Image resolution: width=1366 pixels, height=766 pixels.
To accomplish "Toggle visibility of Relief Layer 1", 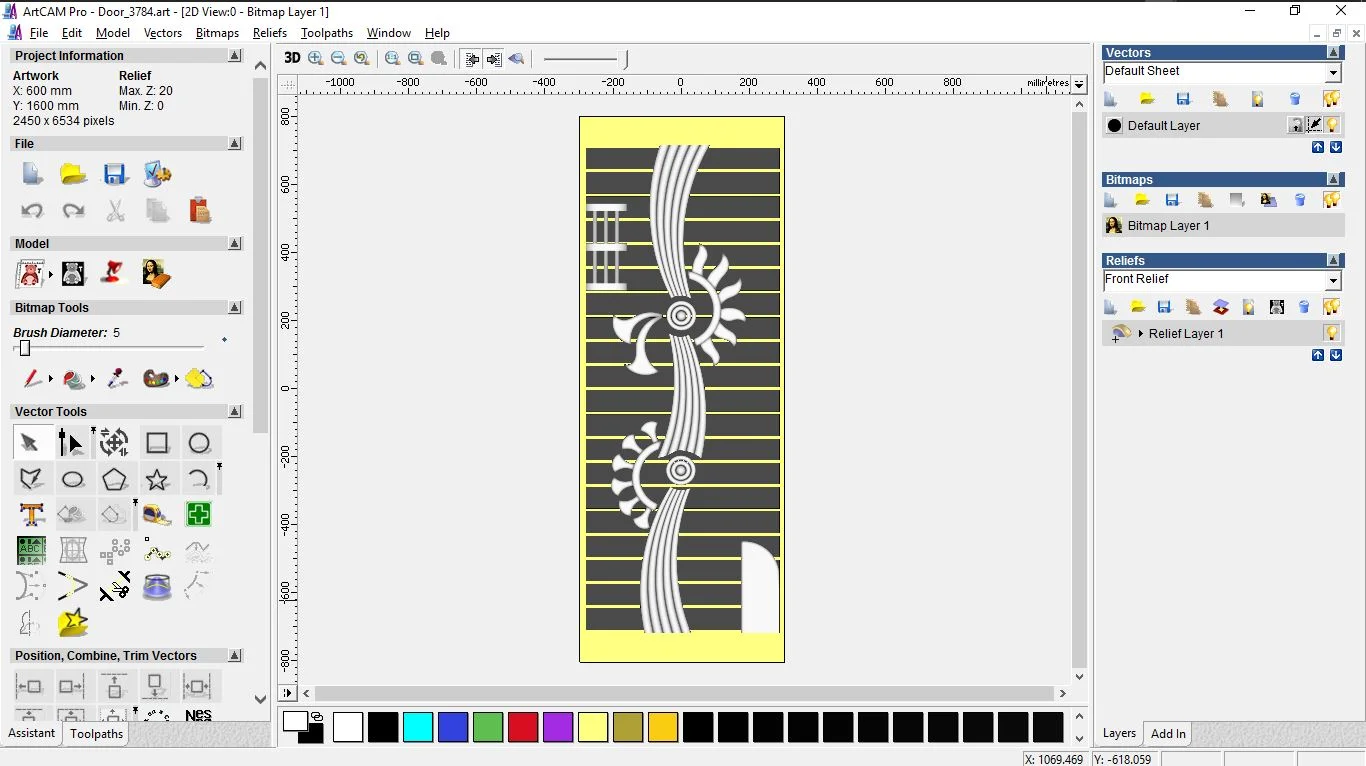I will tap(1332, 333).
